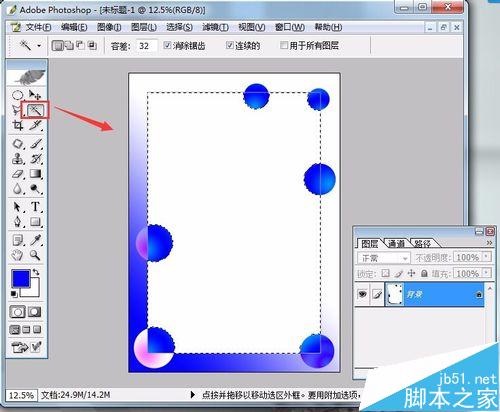Select the Pen tool
The width and height of the screenshot is (500, 412).
click(x=17, y=222)
